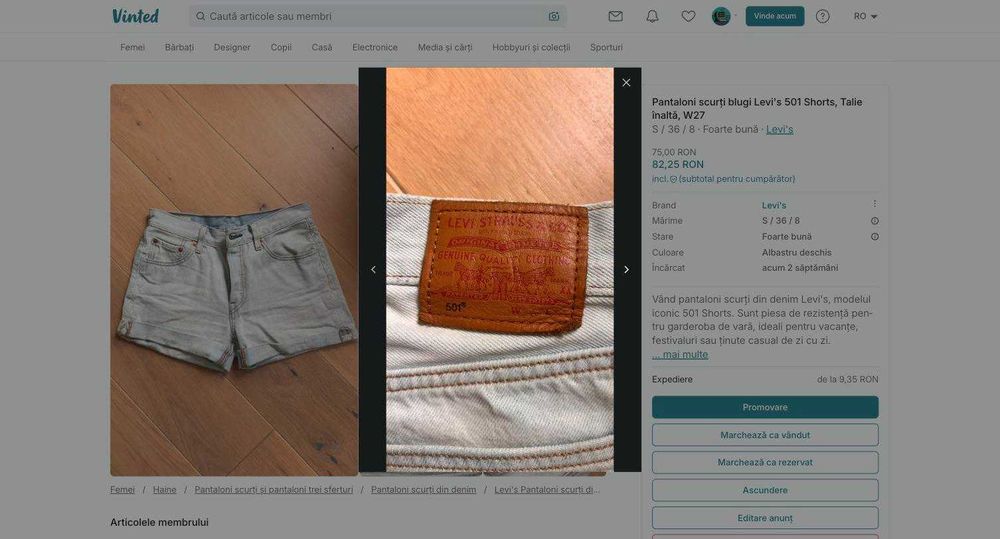1000x539 pixels.
Task: Open Levi's Pantaloni scurți breadcrumb link
Action: 547,490
